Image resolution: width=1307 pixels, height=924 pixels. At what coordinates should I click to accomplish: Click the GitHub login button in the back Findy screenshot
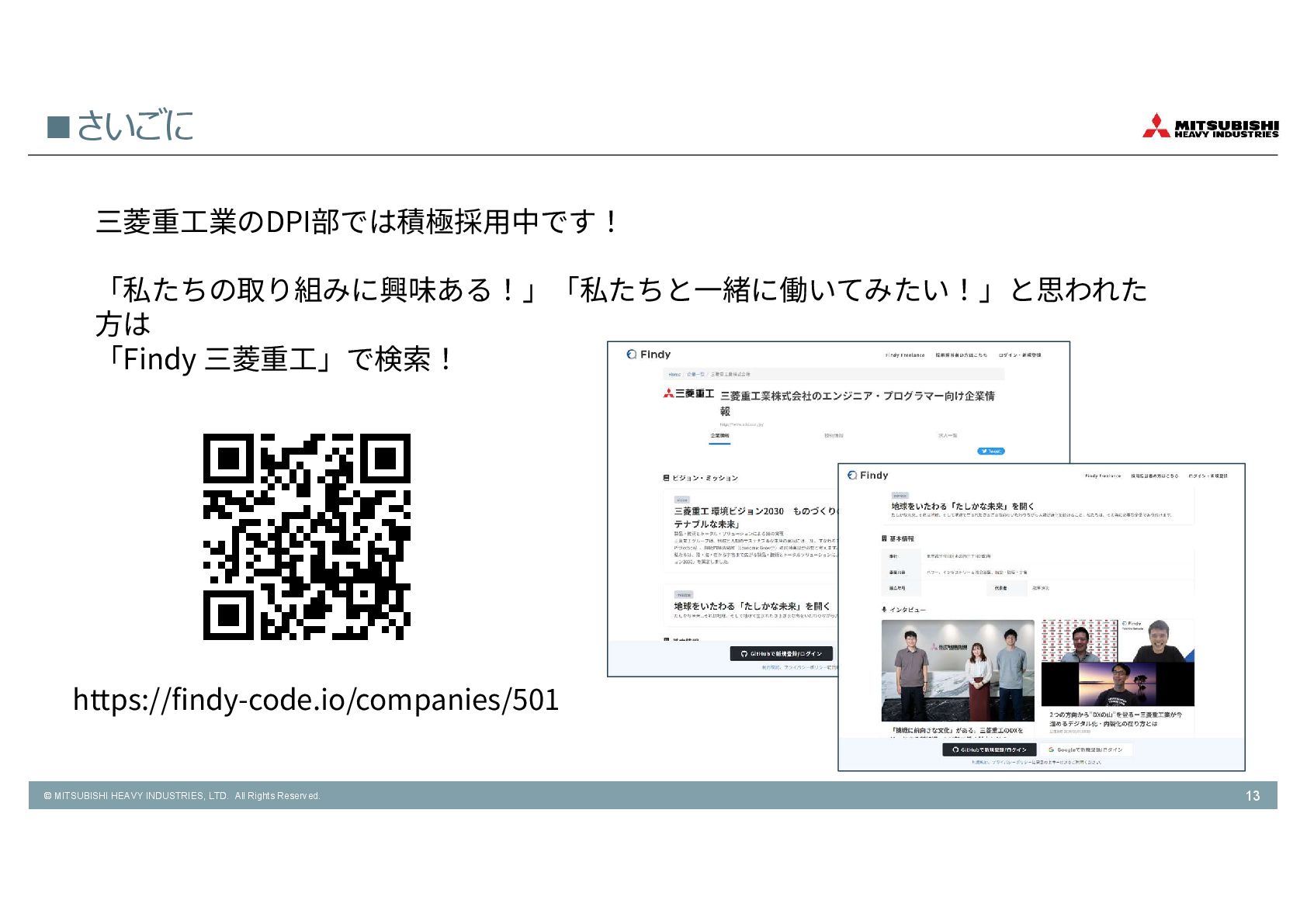(x=781, y=654)
